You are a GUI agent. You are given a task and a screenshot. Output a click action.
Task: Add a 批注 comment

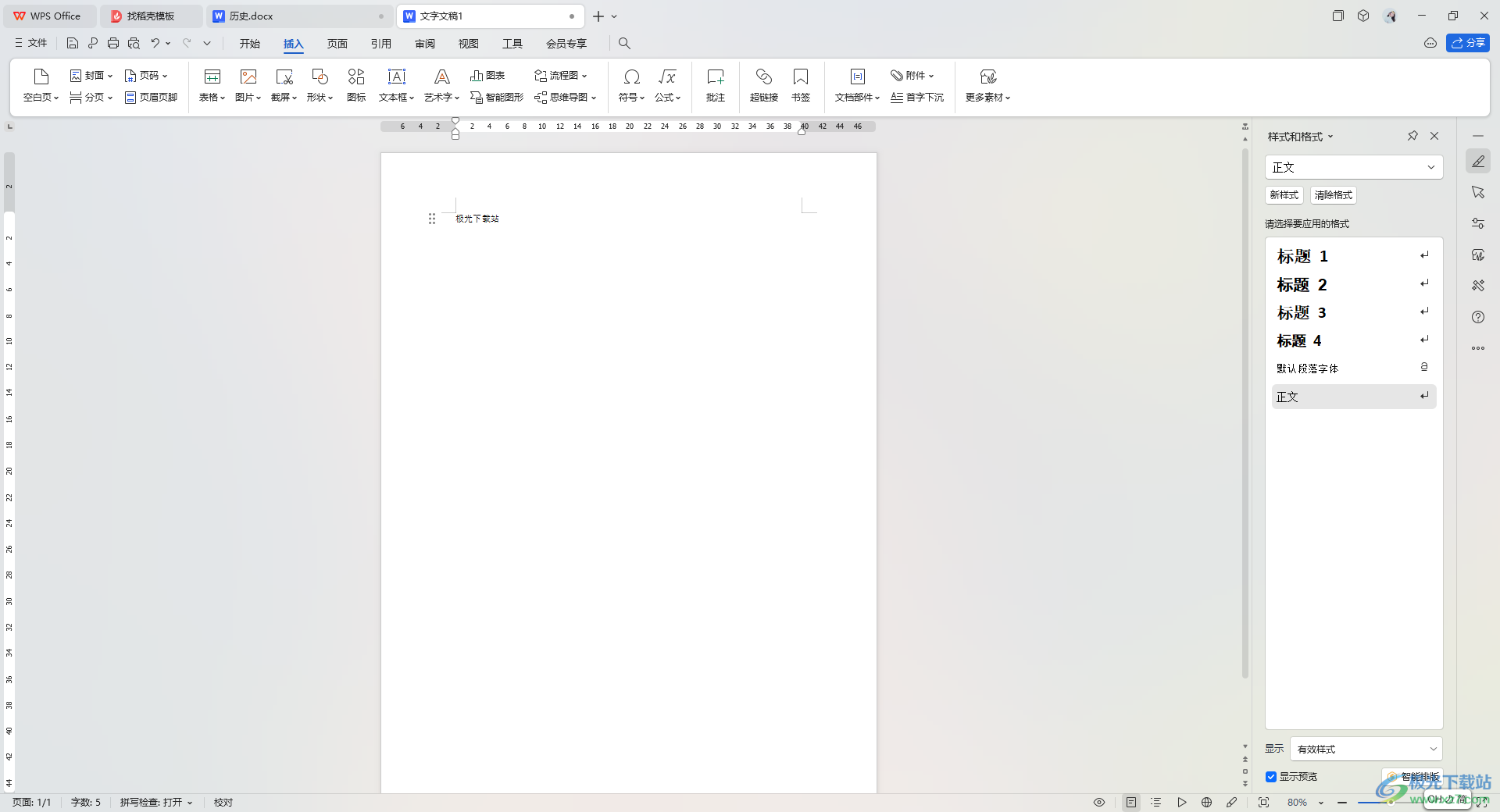[716, 85]
